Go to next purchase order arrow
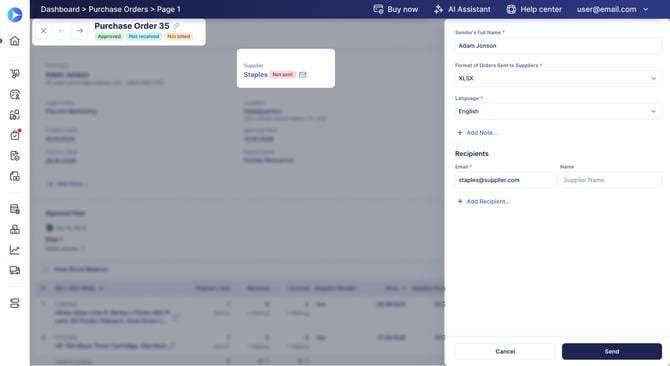Image resolution: width=670 pixels, height=366 pixels. (x=79, y=31)
